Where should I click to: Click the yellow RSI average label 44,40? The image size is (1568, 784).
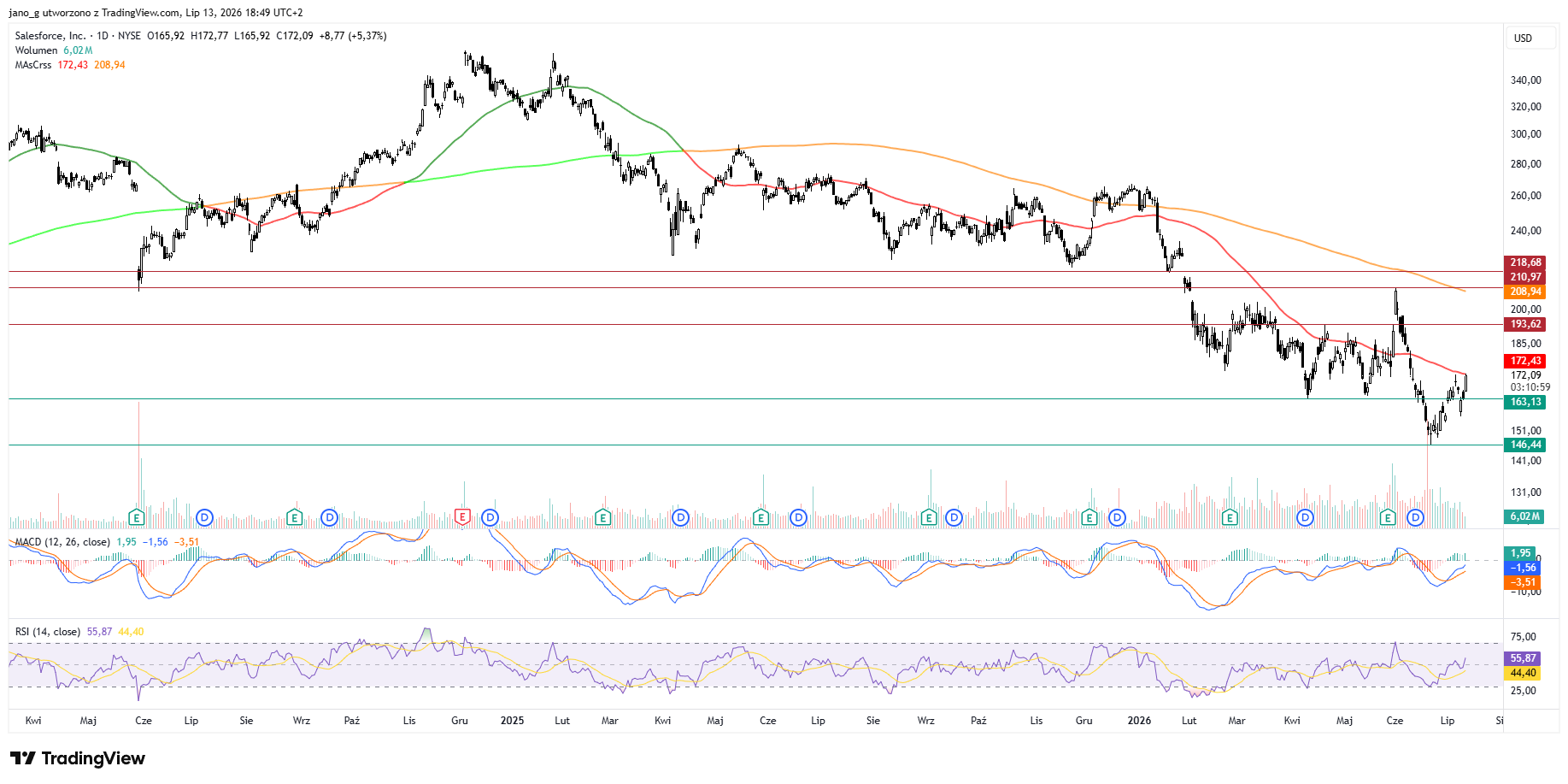pos(1523,673)
